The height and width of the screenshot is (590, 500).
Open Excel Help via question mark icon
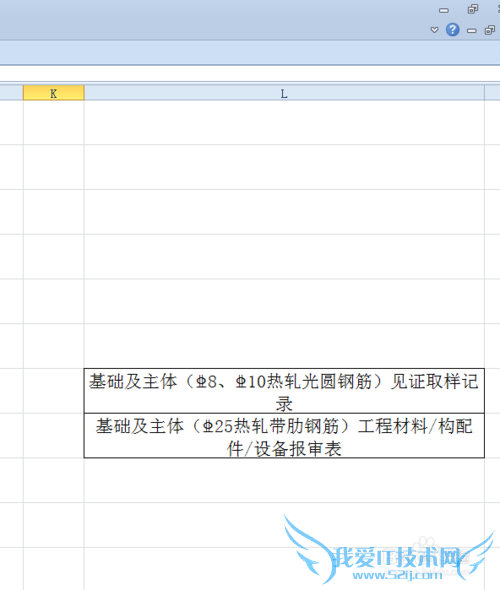pos(452,30)
